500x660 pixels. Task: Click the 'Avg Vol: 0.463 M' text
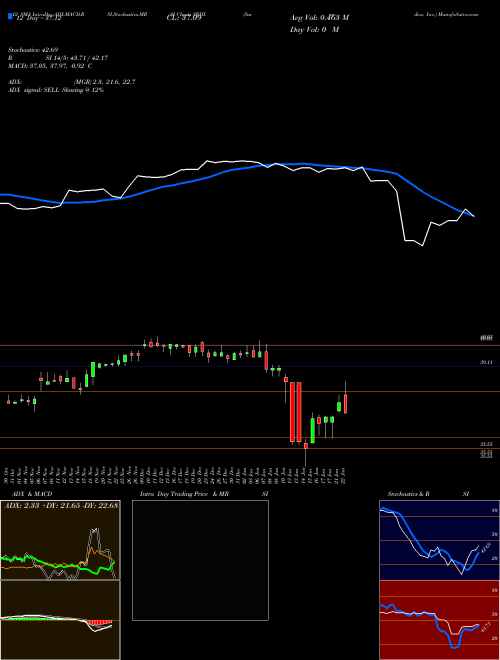320,18
